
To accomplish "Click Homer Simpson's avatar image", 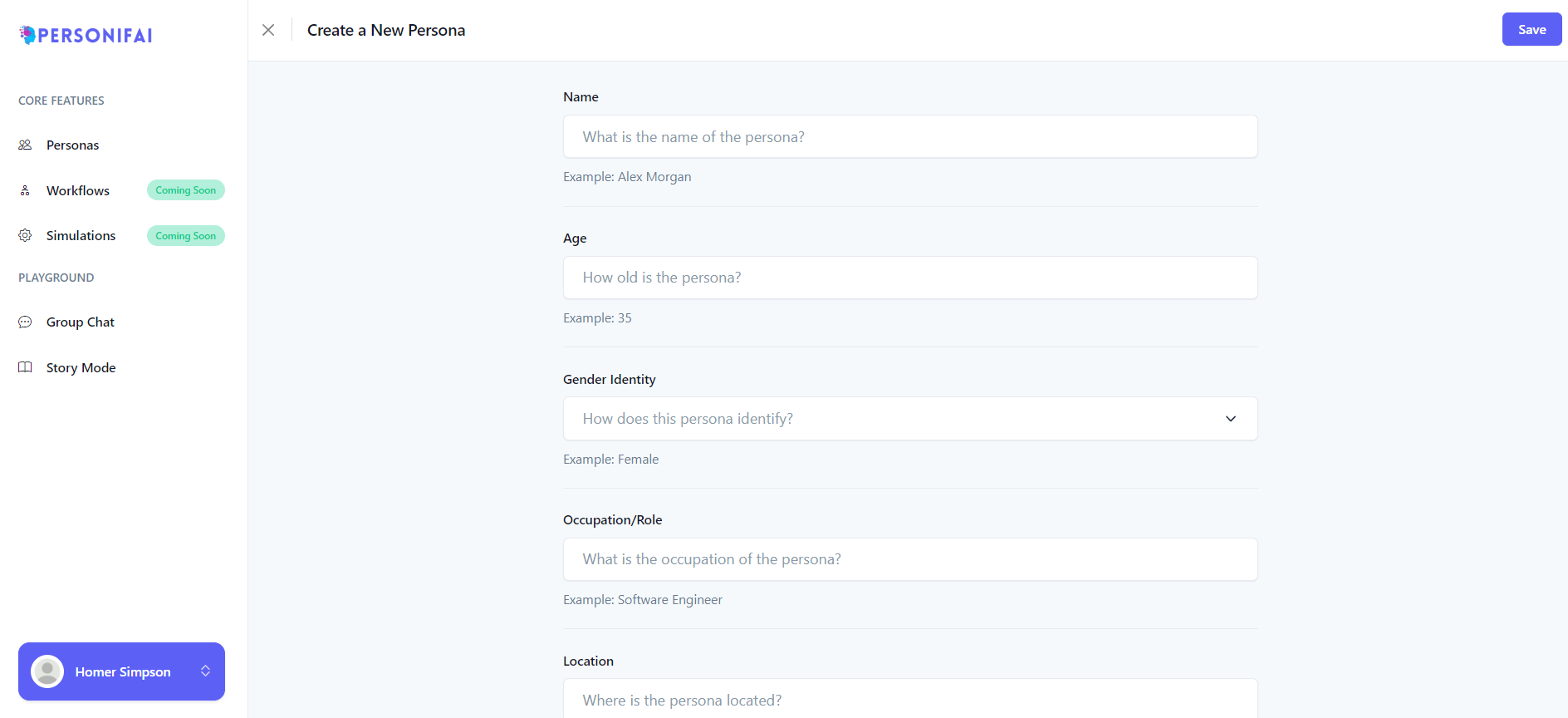I will (x=47, y=671).
